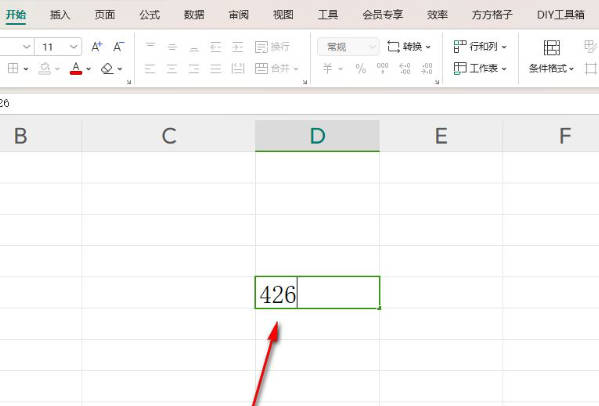Align text to the left

tap(150, 69)
